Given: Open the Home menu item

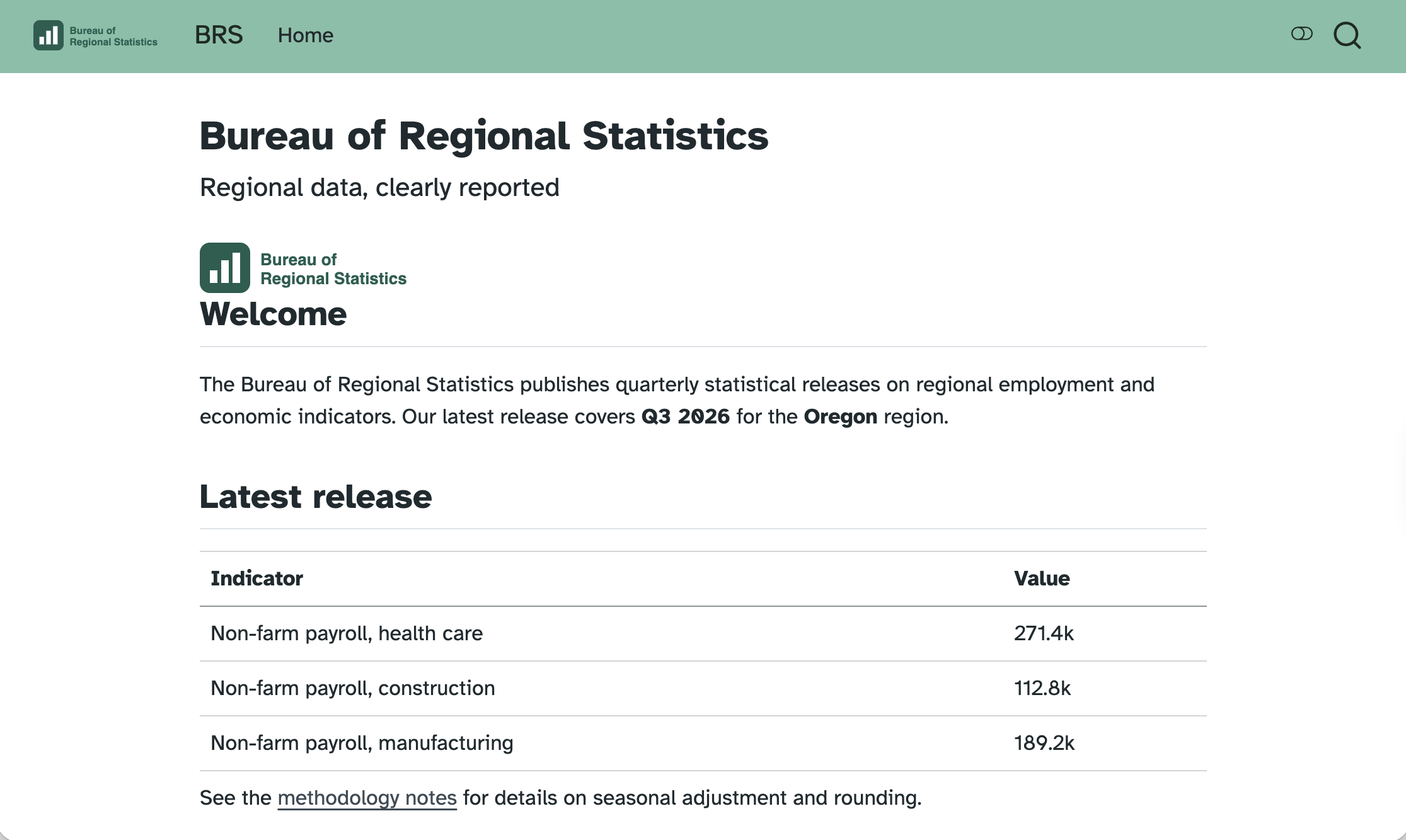Looking at the screenshot, I should coord(306,35).
